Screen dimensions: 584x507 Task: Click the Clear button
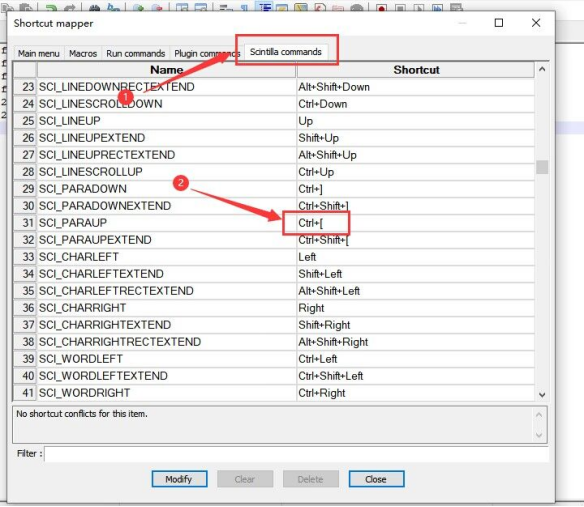(x=245, y=479)
